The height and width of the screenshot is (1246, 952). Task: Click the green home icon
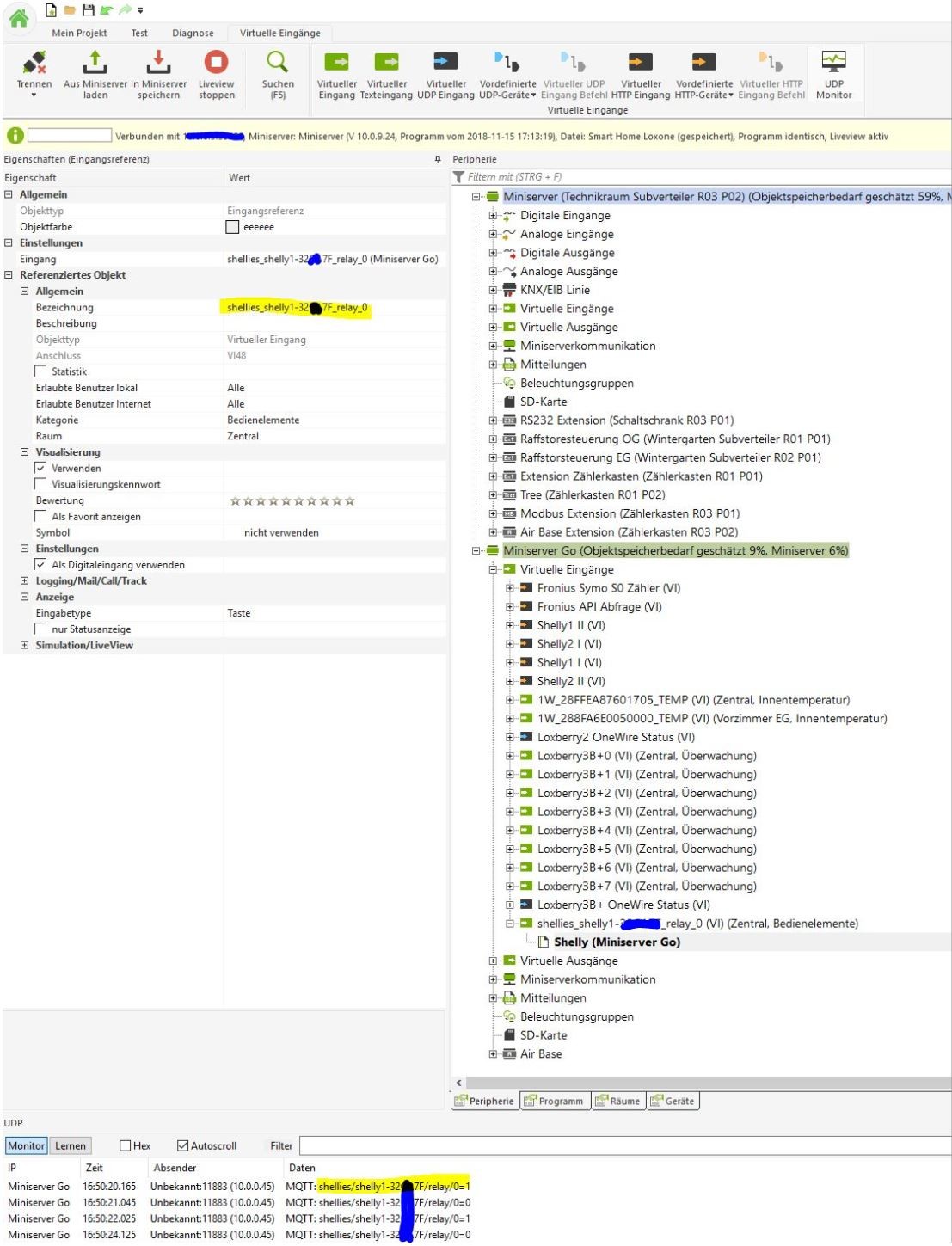tap(19, 19)
